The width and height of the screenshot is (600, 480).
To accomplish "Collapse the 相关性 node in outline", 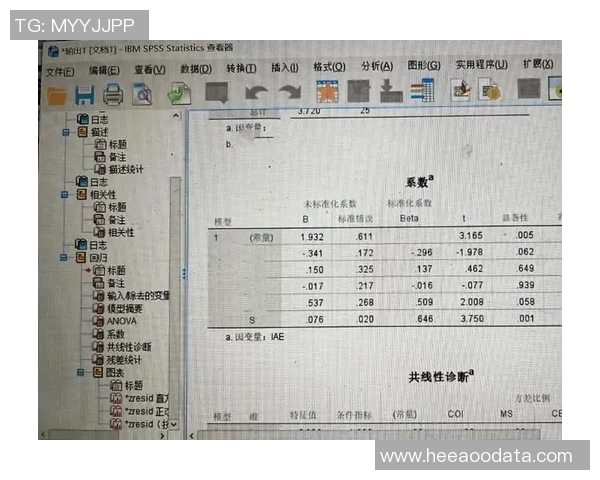I will [x=65, y=195].
